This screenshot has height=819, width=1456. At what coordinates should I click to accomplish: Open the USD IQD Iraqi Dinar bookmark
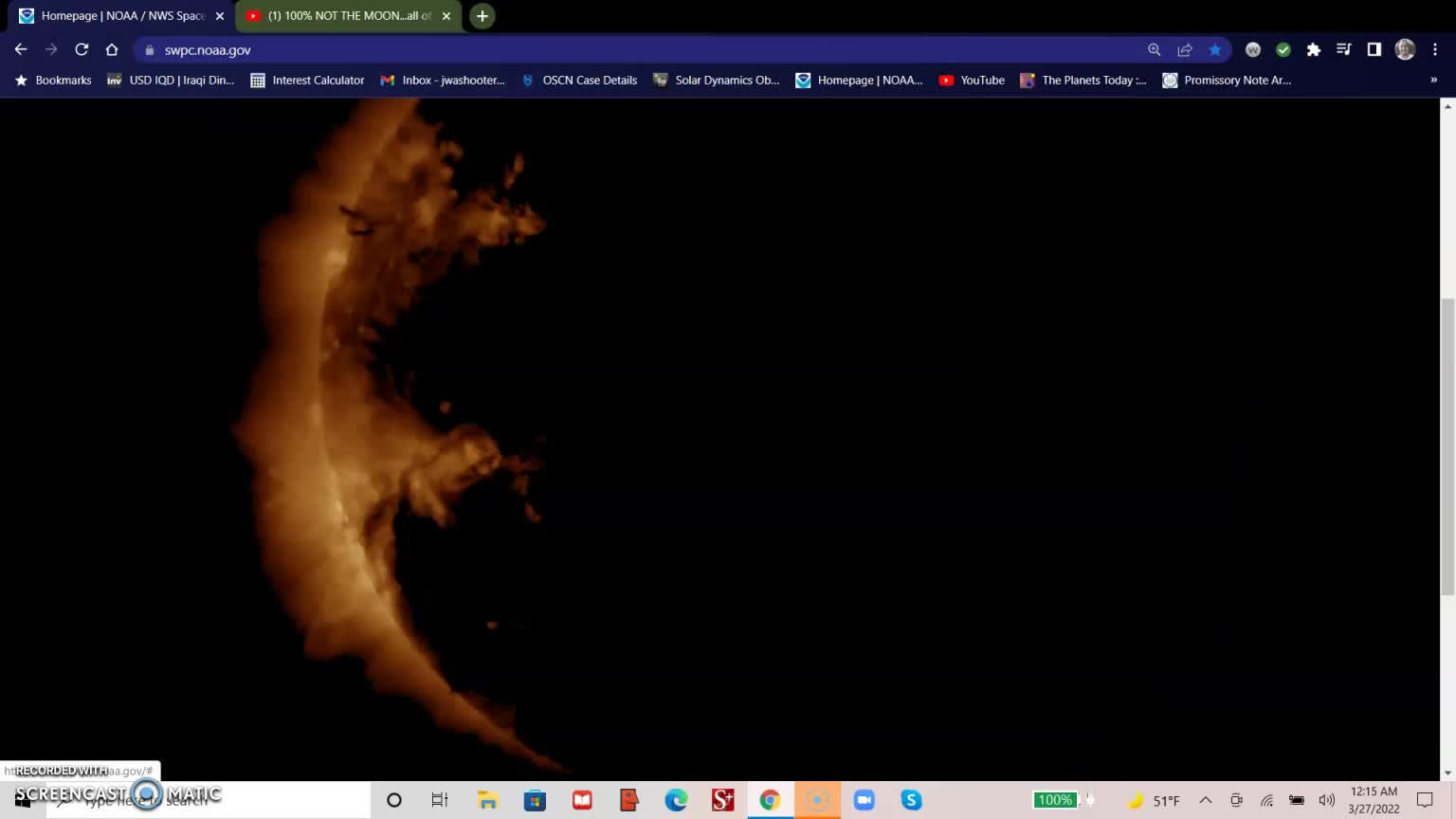171,81
